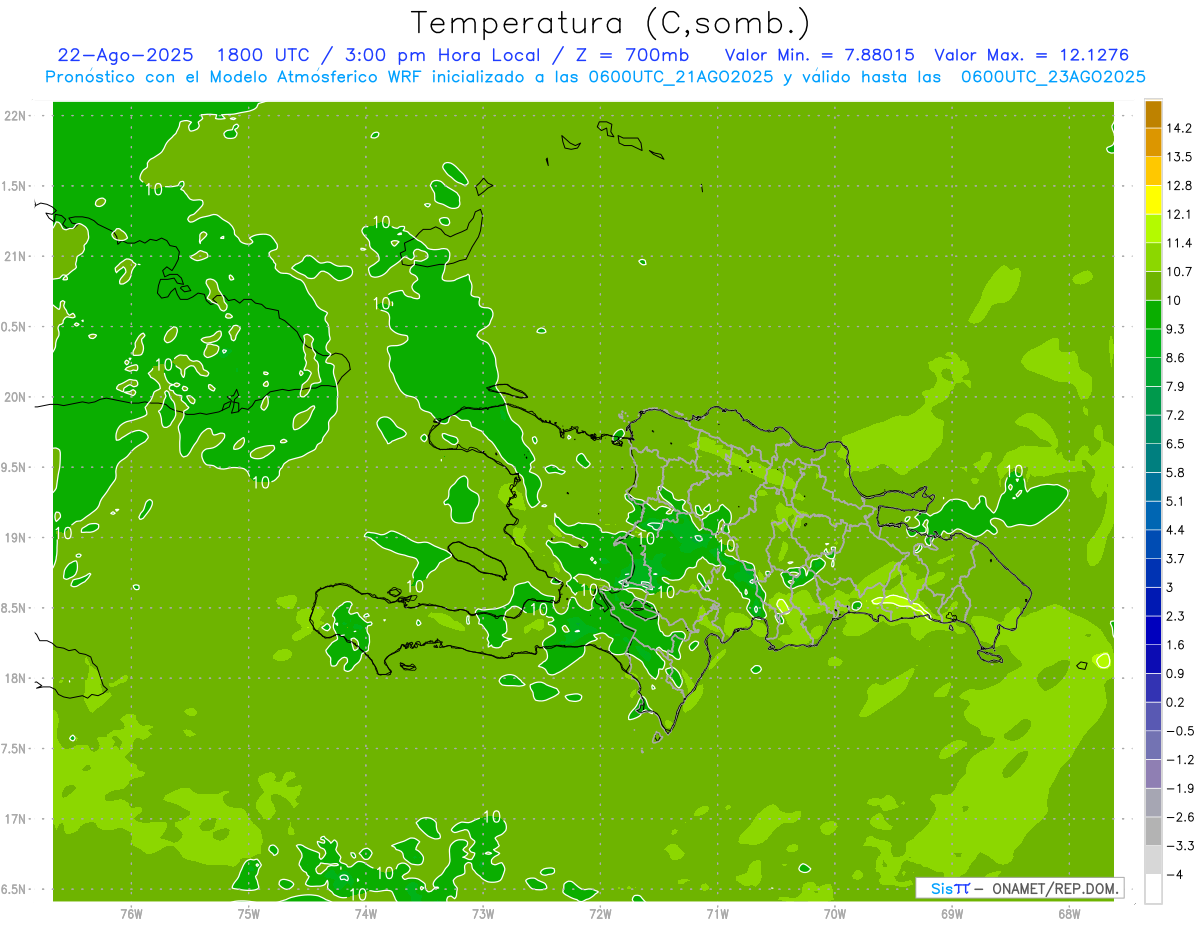Click the "73W" longitude axis label

pos(483,913)
